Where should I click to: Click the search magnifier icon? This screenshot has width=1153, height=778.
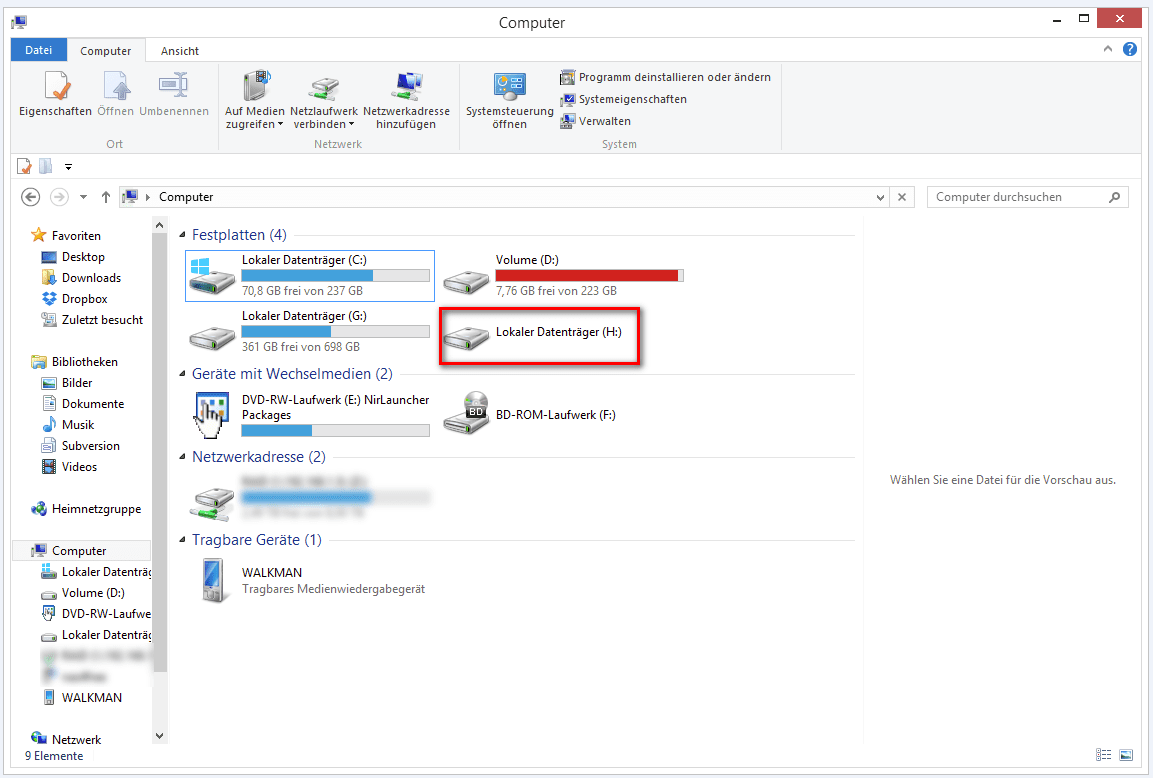[x=1115, y=197]
